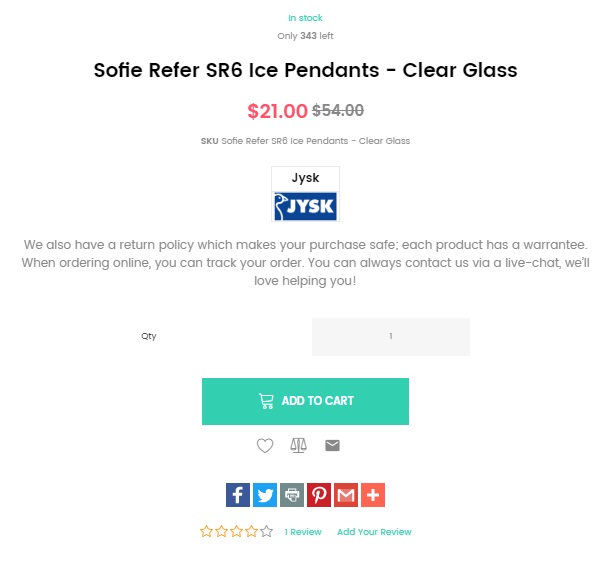Click the Jysk brand name text
The width and height of the screenshot is (613, 561).
coord(306,178)
